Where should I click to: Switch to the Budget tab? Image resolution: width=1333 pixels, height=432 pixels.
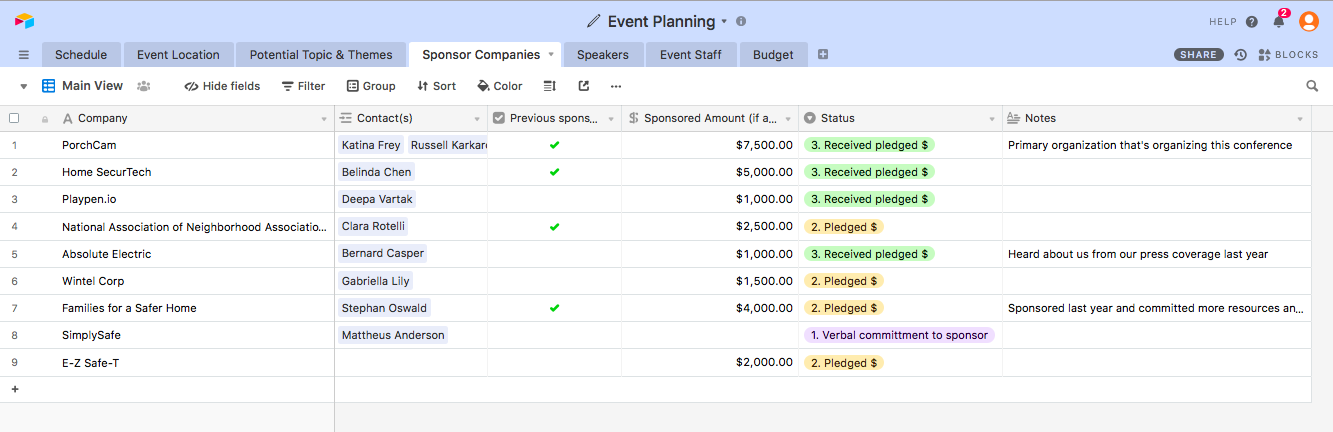click(773, 55)
